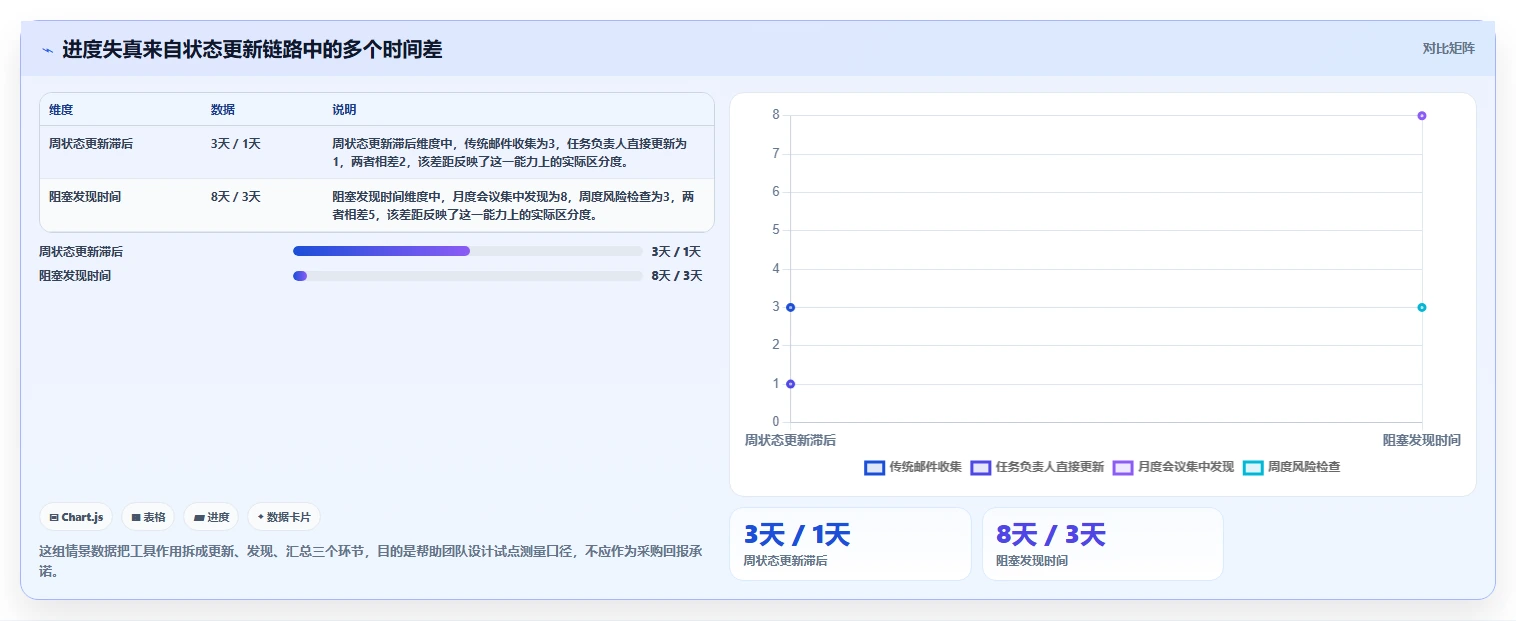Select the 数据卡片 tag chip
Image resolution: width=1516 pixels, height=621 pixels.
(x=284, y=517)
